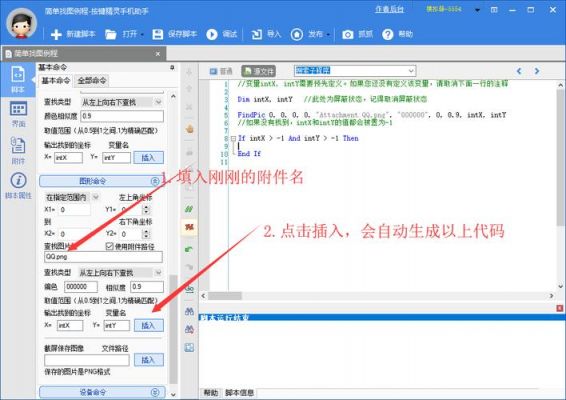
Task: Click the highlighted red uncomment icon
Action: click(189, 227)
